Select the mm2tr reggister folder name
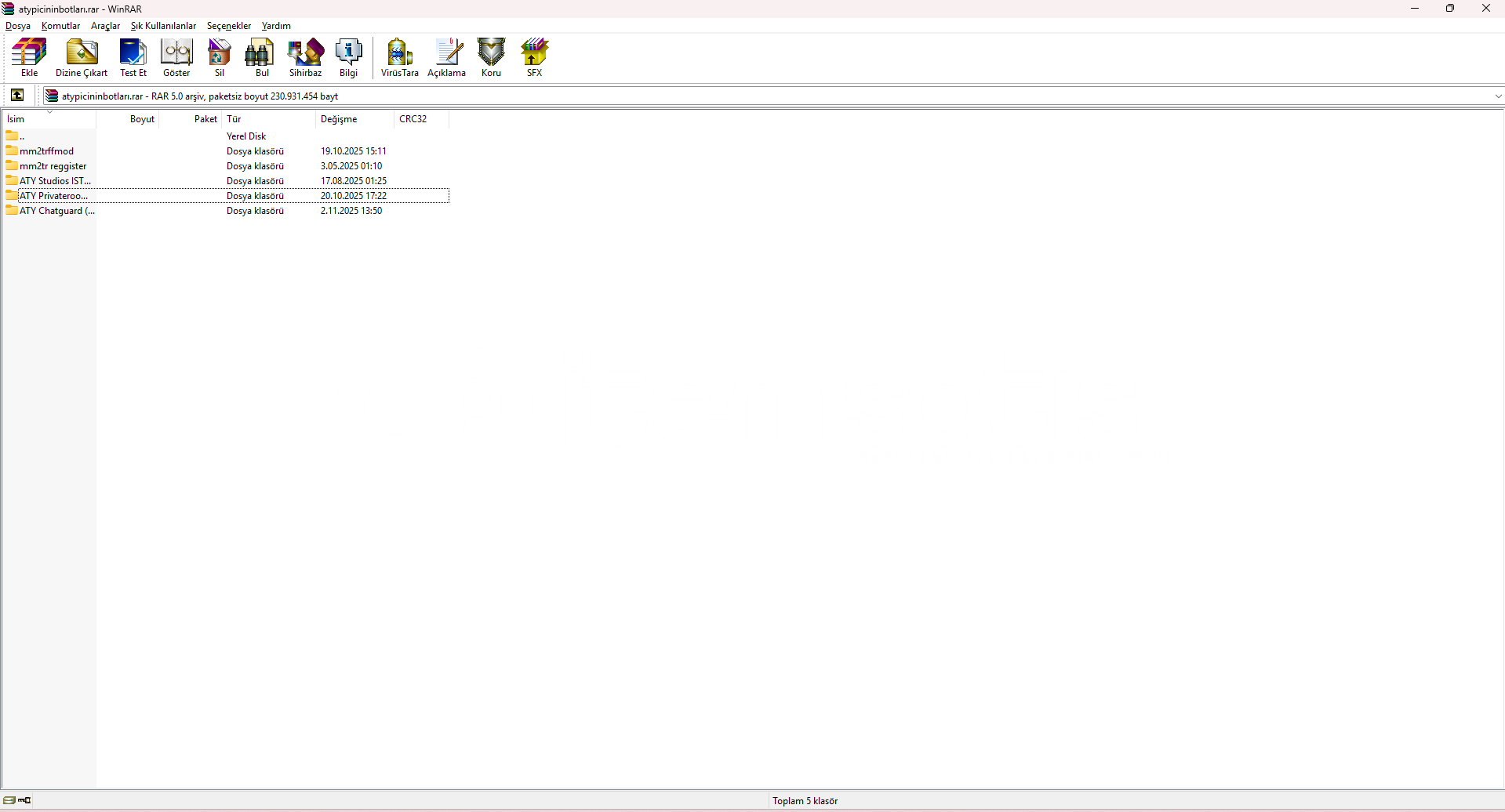Screen dimensions: 1505x812 pos(53,166)
